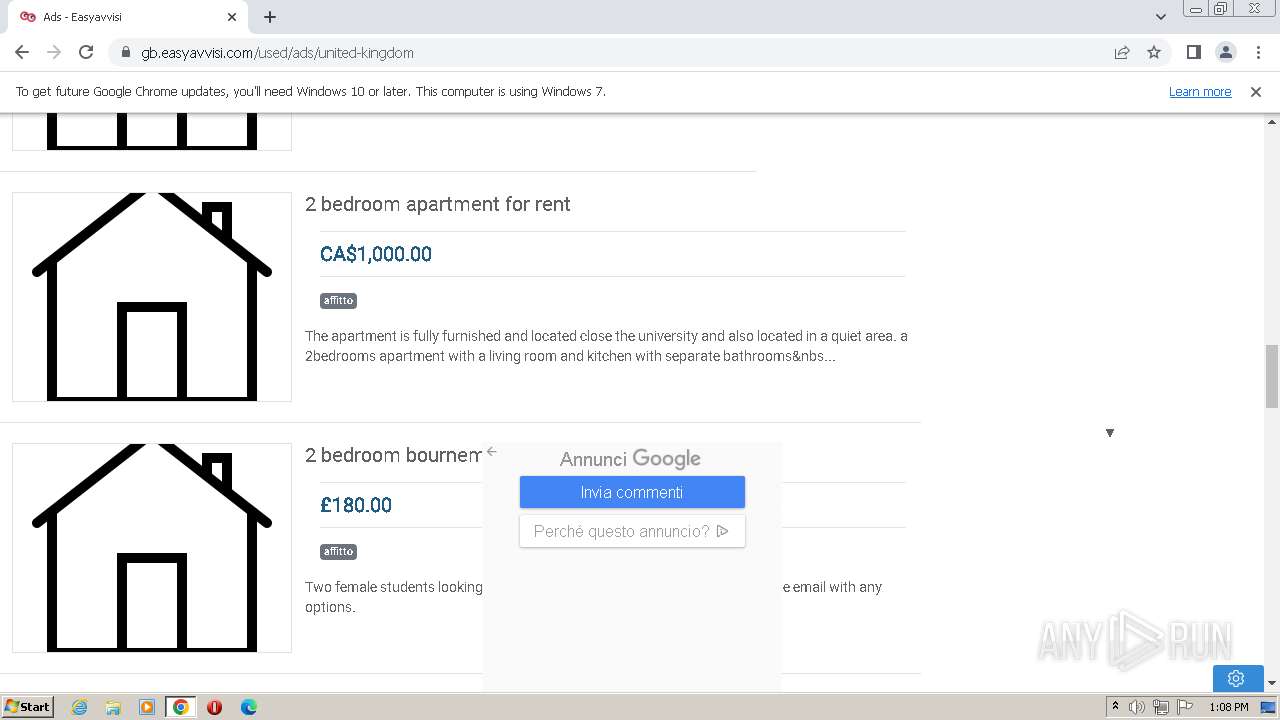Click the affitto tag under CA$1,000.00

coord(338,300)
